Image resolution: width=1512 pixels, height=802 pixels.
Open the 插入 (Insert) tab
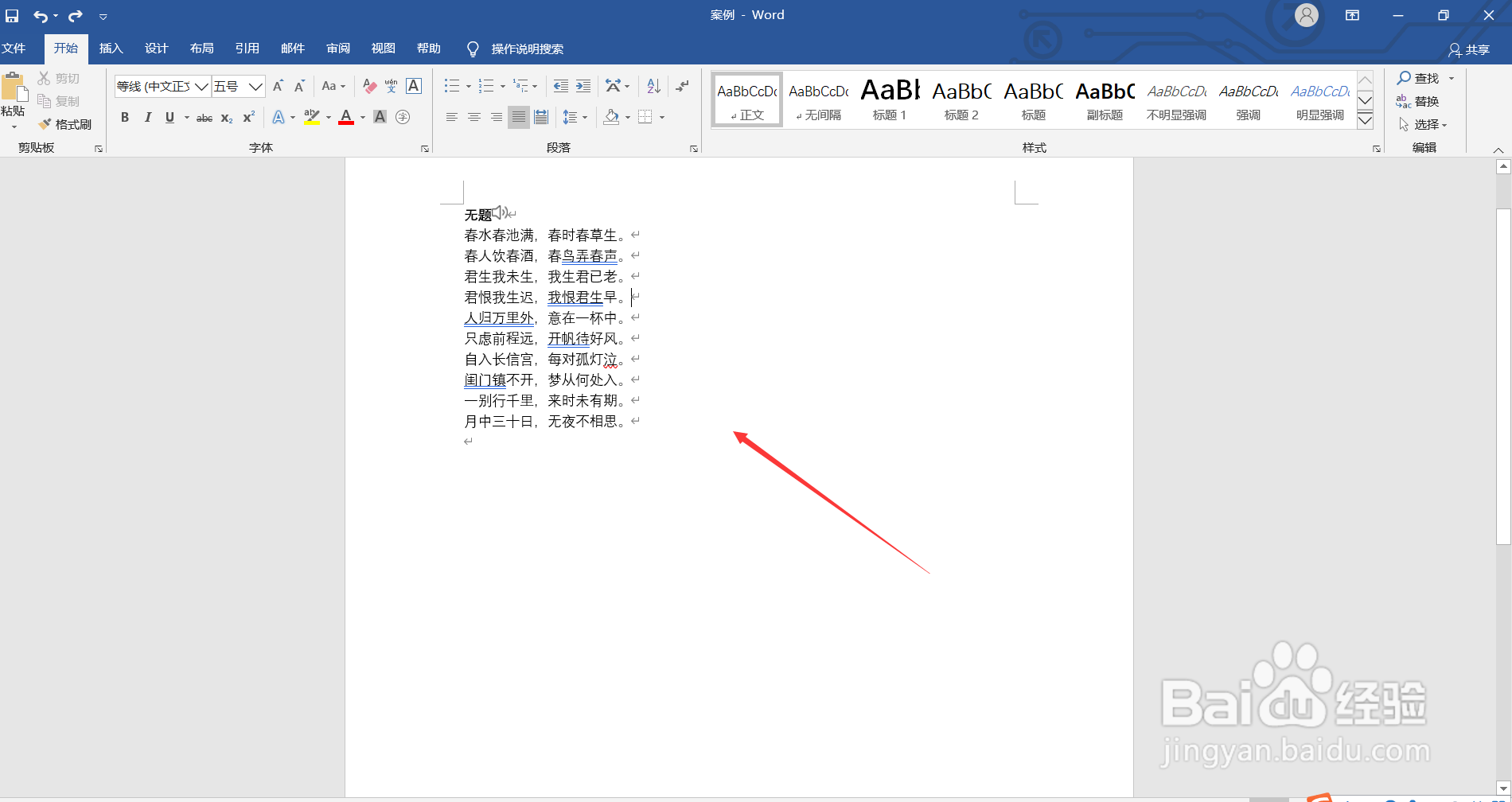tap(111, 49)
